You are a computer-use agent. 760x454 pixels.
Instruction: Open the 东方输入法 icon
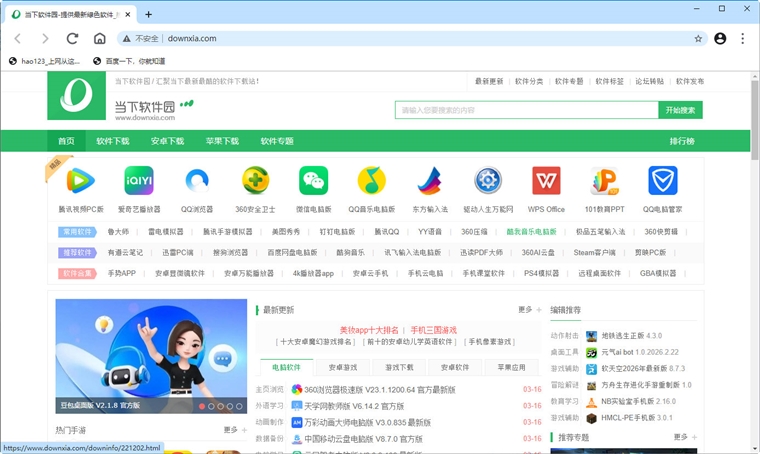[x=430, y=181]
